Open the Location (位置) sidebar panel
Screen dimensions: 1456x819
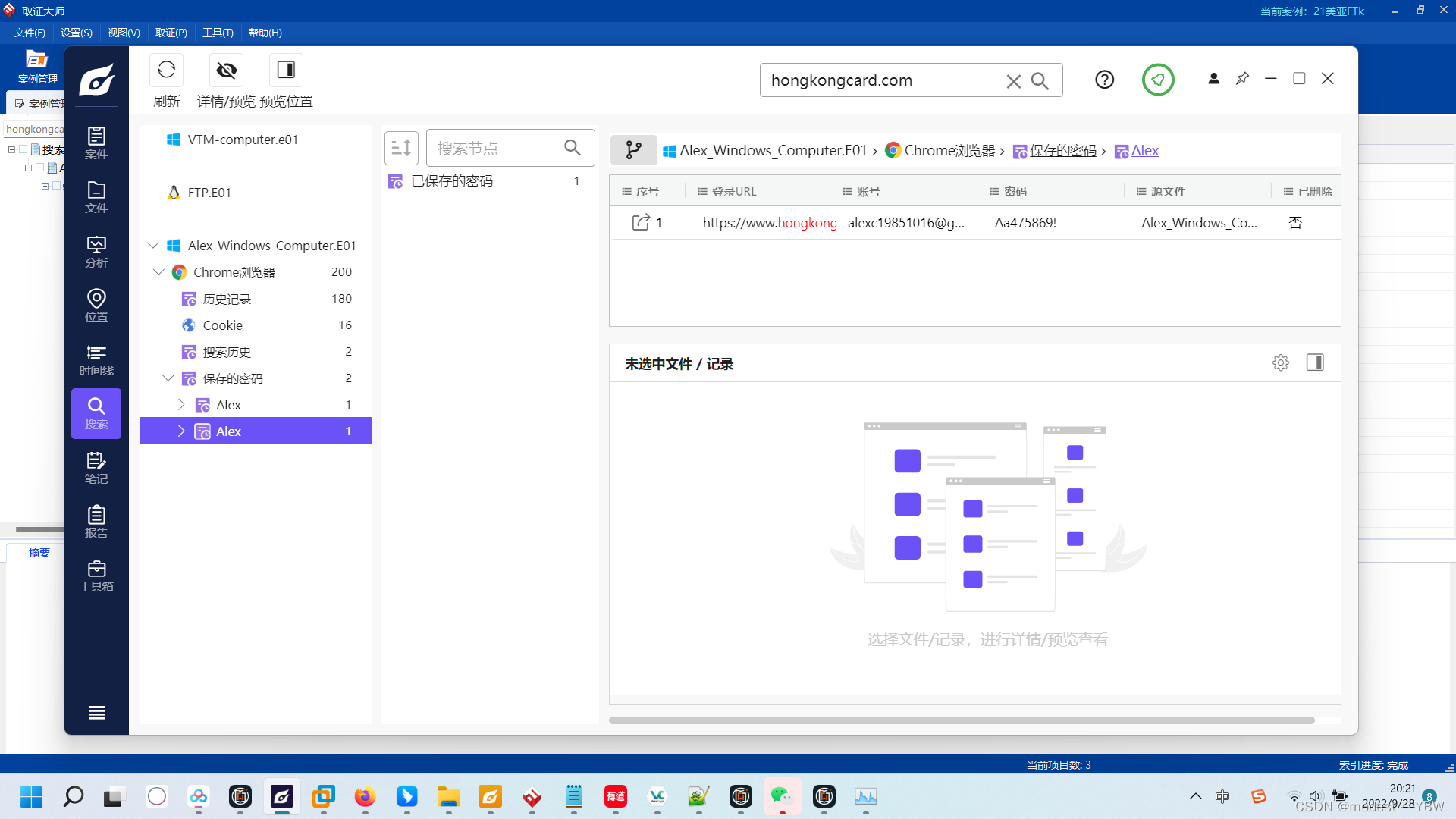(96, 306)
